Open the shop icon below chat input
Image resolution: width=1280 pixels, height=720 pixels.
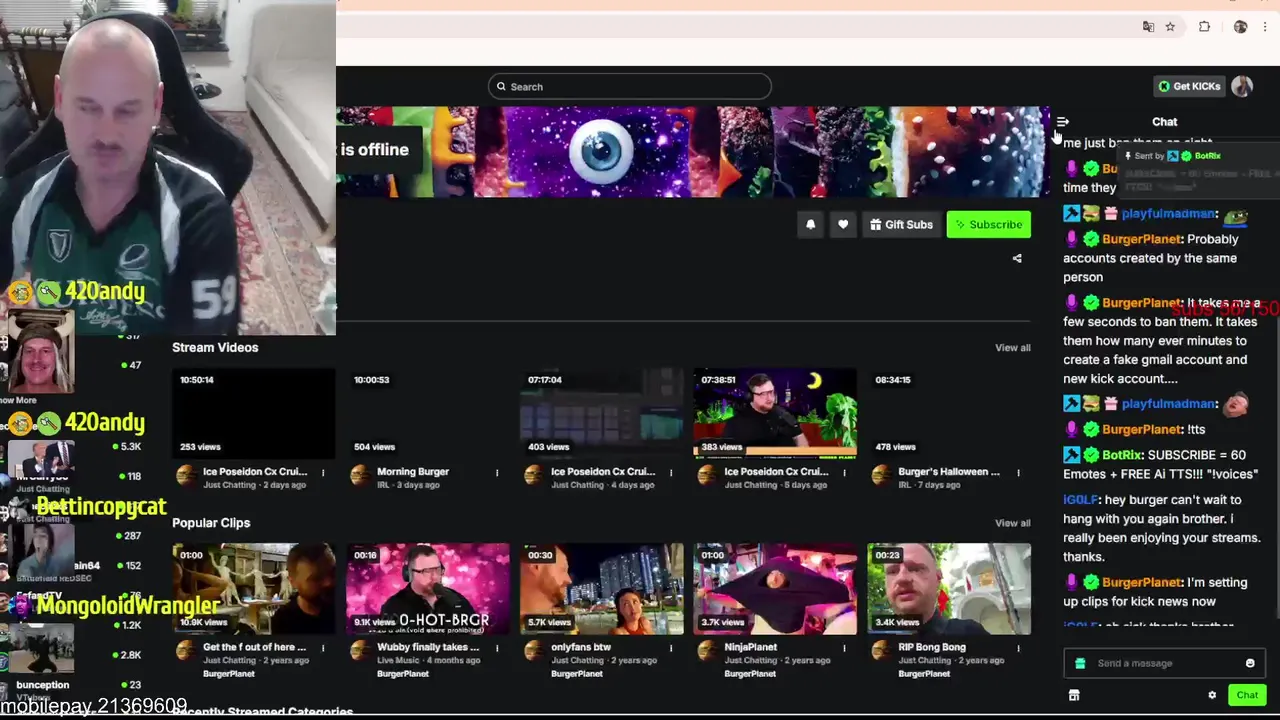point(1074,696)
